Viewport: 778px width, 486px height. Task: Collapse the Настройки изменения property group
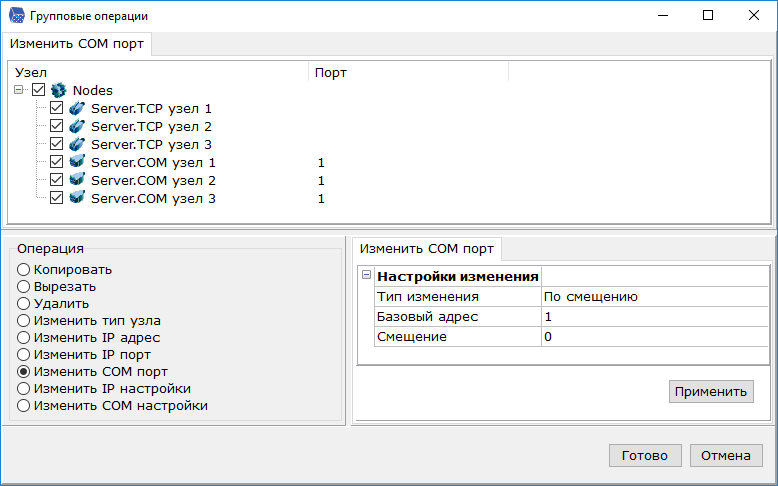[366, 276]
